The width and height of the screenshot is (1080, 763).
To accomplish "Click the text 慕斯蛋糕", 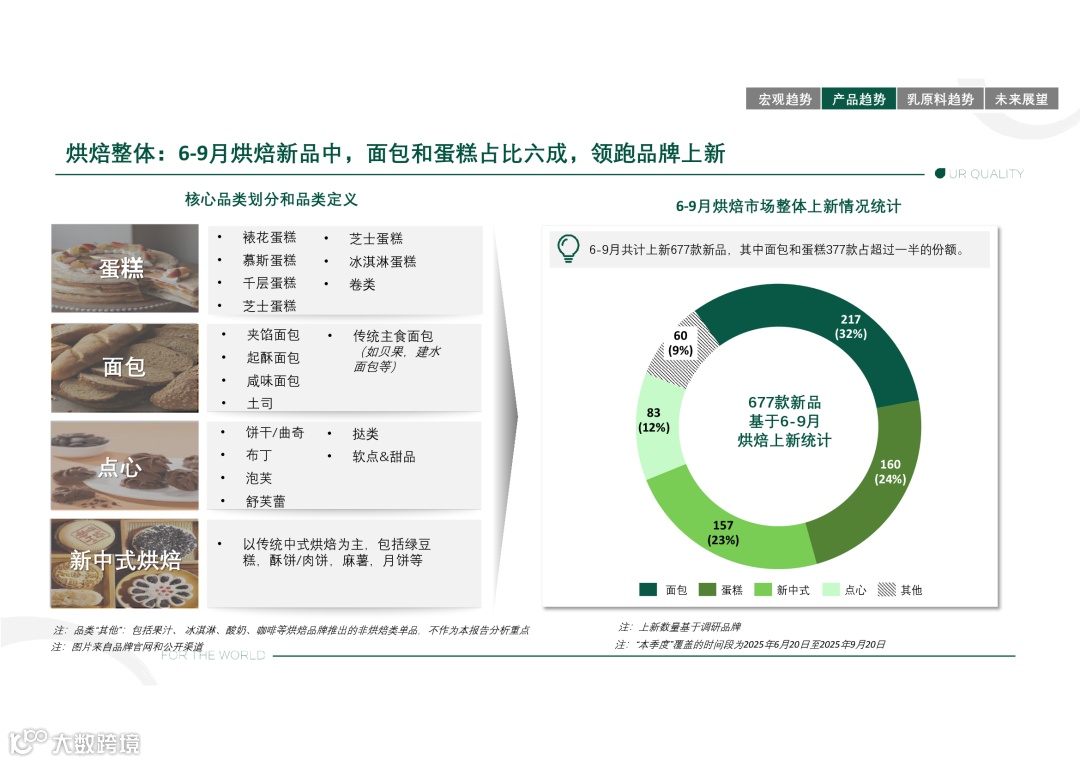I will [269, 260].
